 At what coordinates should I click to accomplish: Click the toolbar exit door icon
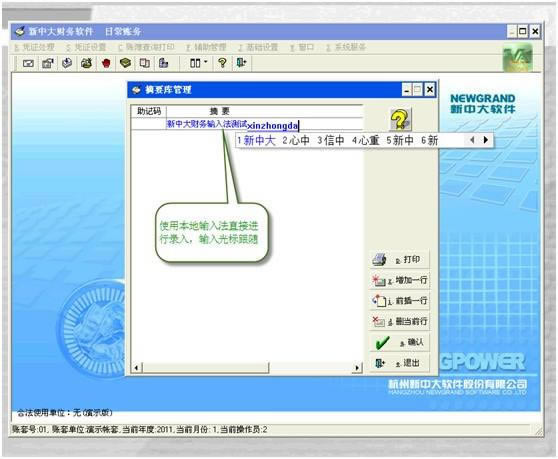[x=241, y=63]
